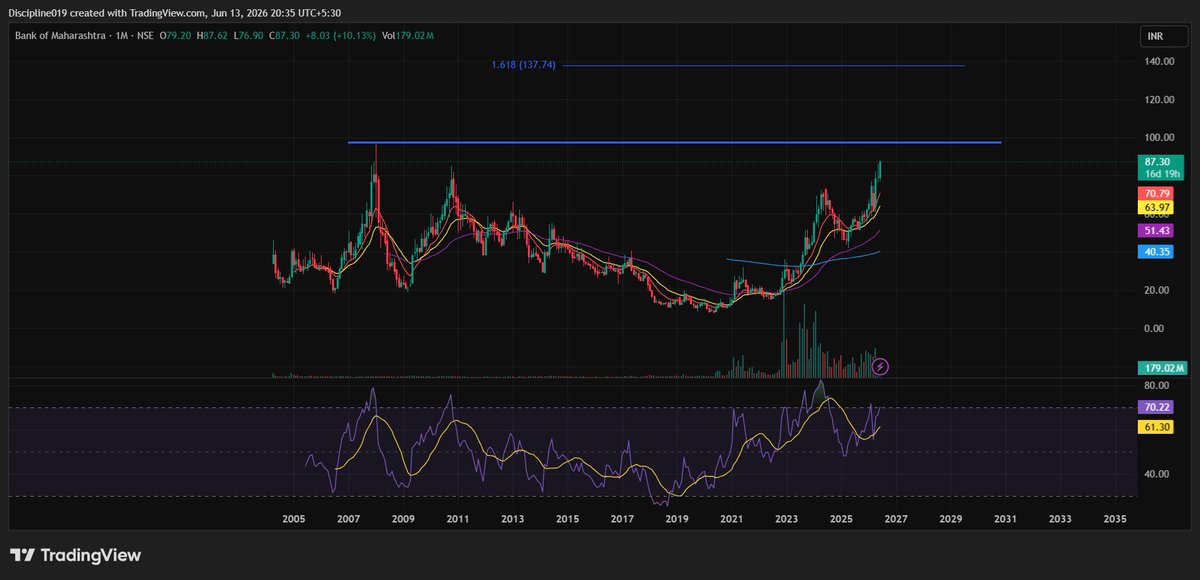Click the 2015 label on time axis
Image resolution: width=1200 pixels, height=580 pixels.
567,519
